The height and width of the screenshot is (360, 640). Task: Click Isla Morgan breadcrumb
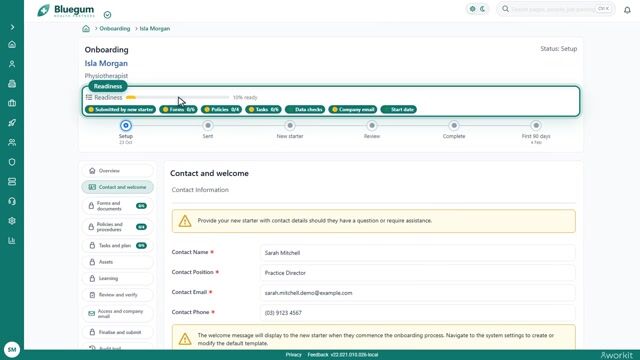click(155, 29)
